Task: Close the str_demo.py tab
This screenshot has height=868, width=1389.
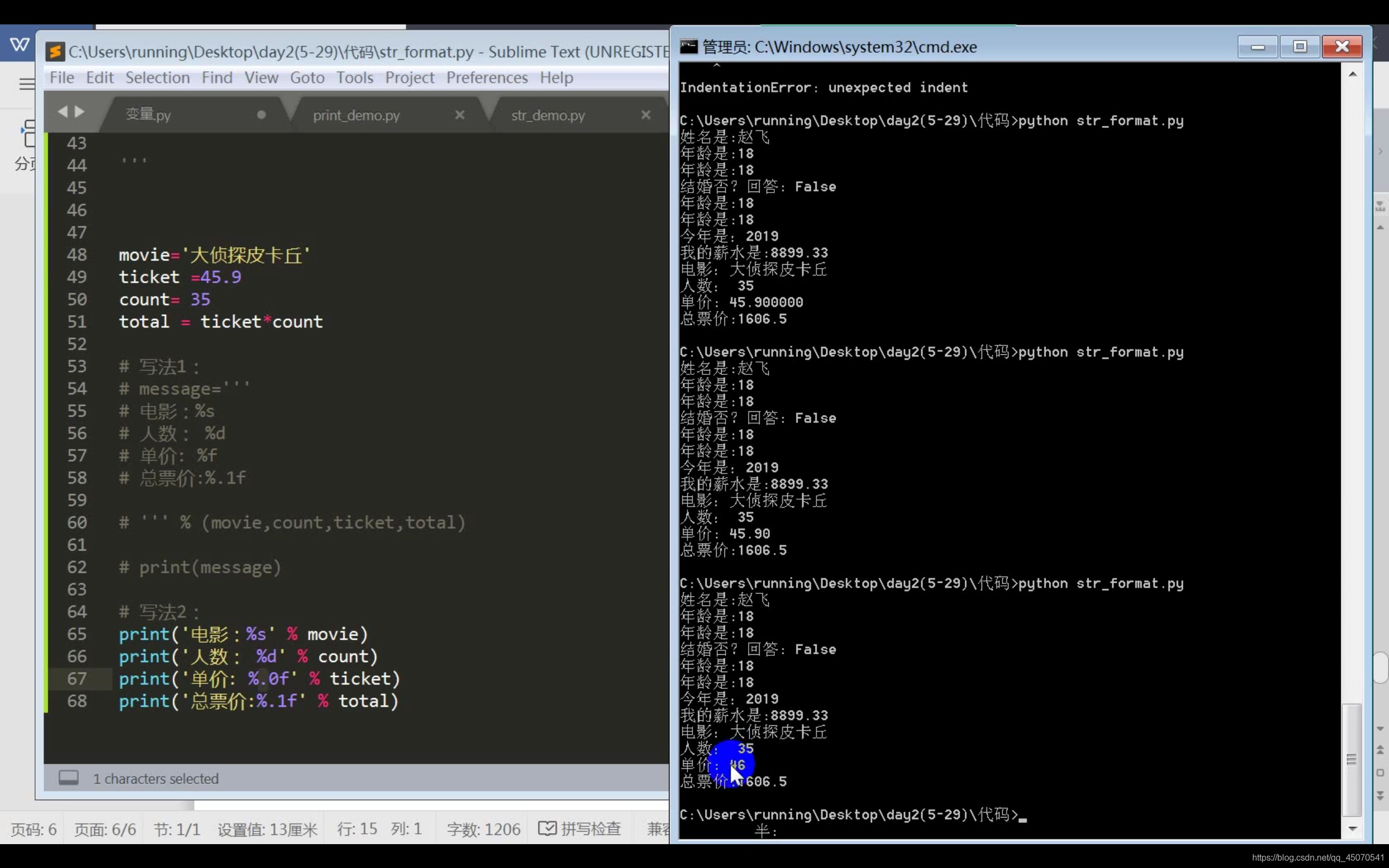Action: 646,115
